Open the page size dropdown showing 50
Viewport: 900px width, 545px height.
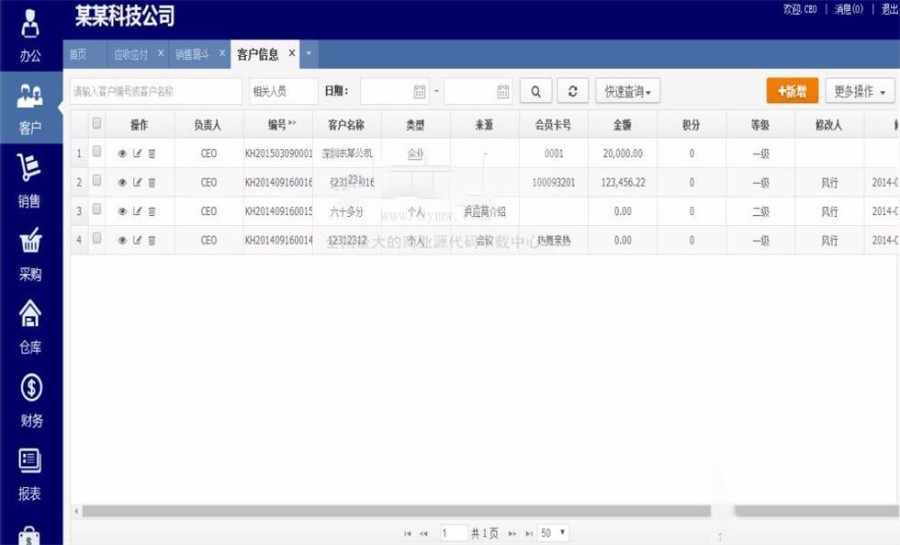(x=553, y=533)
